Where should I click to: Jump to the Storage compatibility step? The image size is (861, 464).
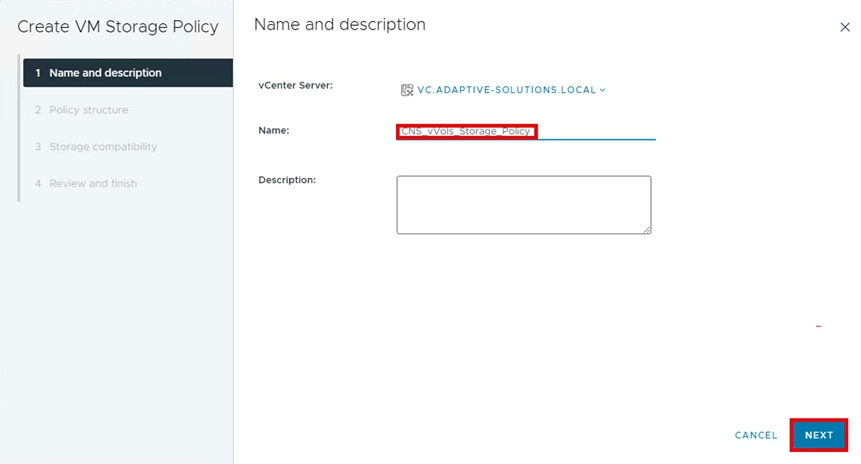[103, 147]
